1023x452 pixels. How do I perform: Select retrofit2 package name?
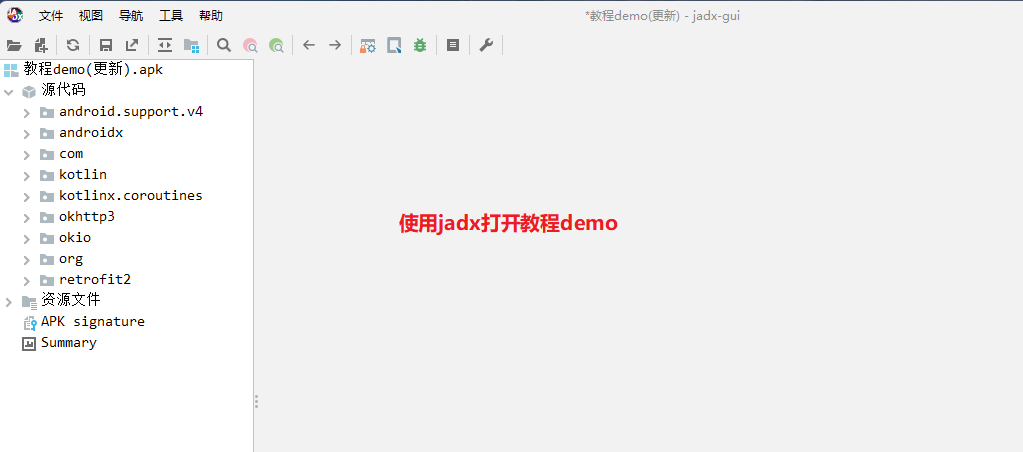click(x=95, y=279)
